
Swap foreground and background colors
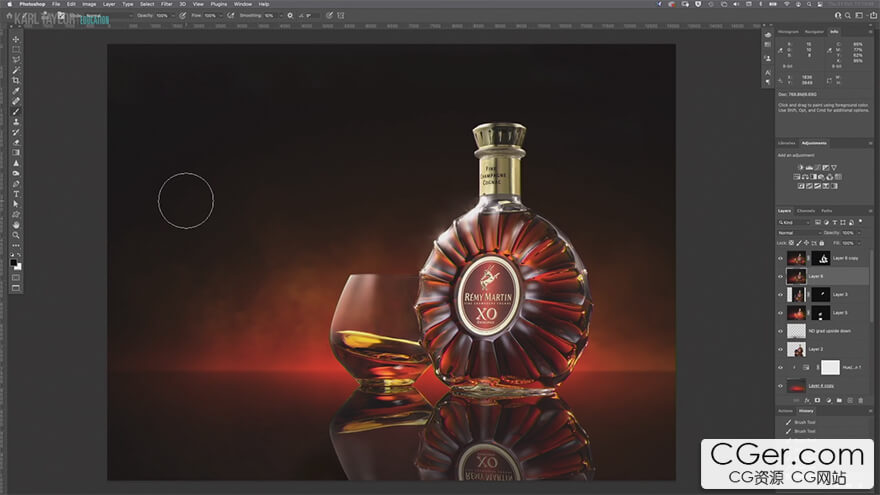(20, 256)
